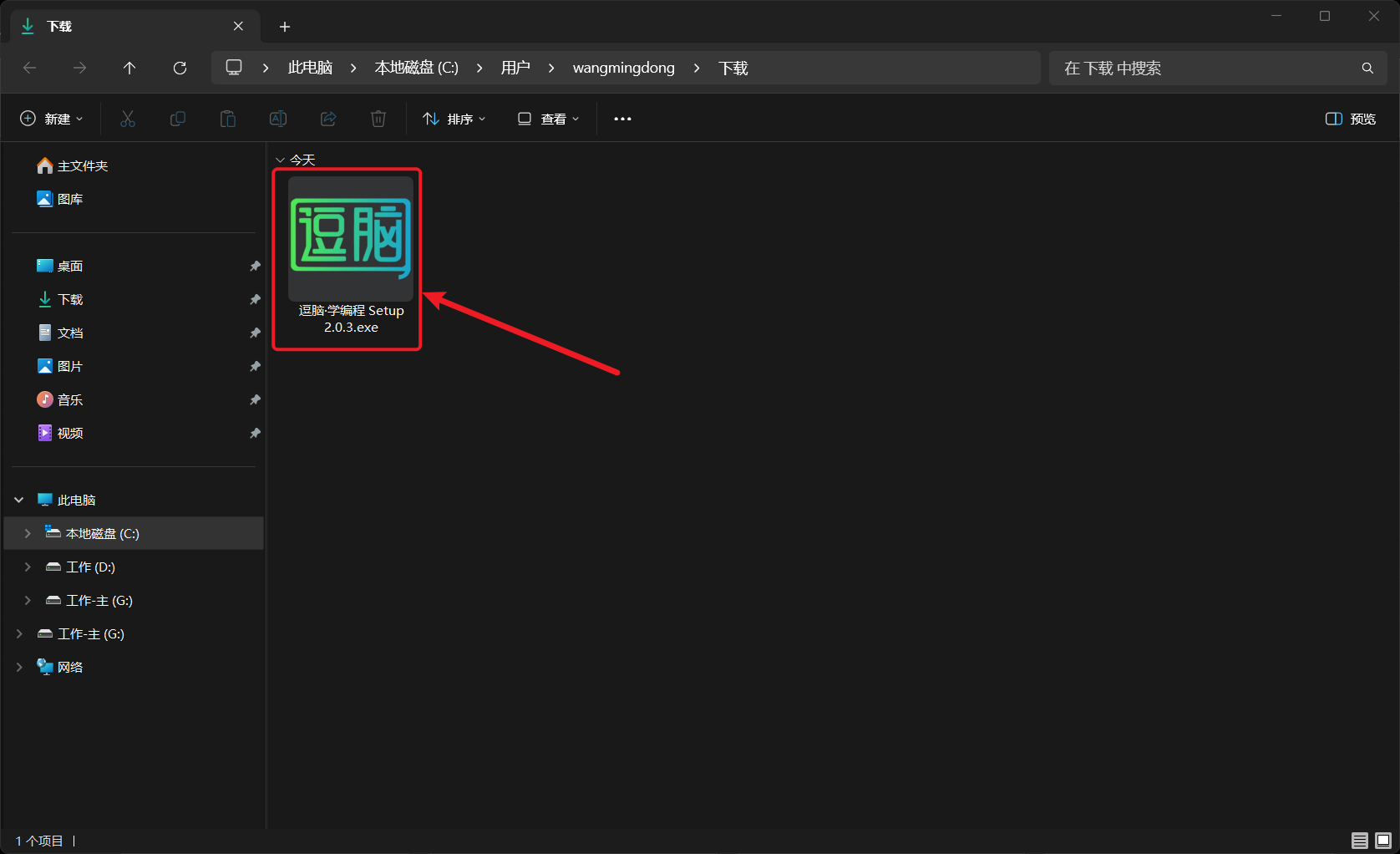
Task: Switch to details view in status bar
Action: [x=1360, y=840]
